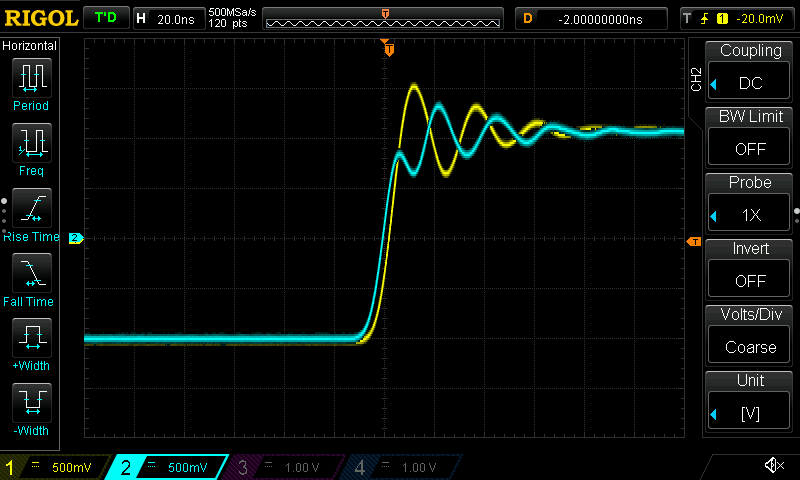Select the +Width measurement icon

(x=32, y=338)
